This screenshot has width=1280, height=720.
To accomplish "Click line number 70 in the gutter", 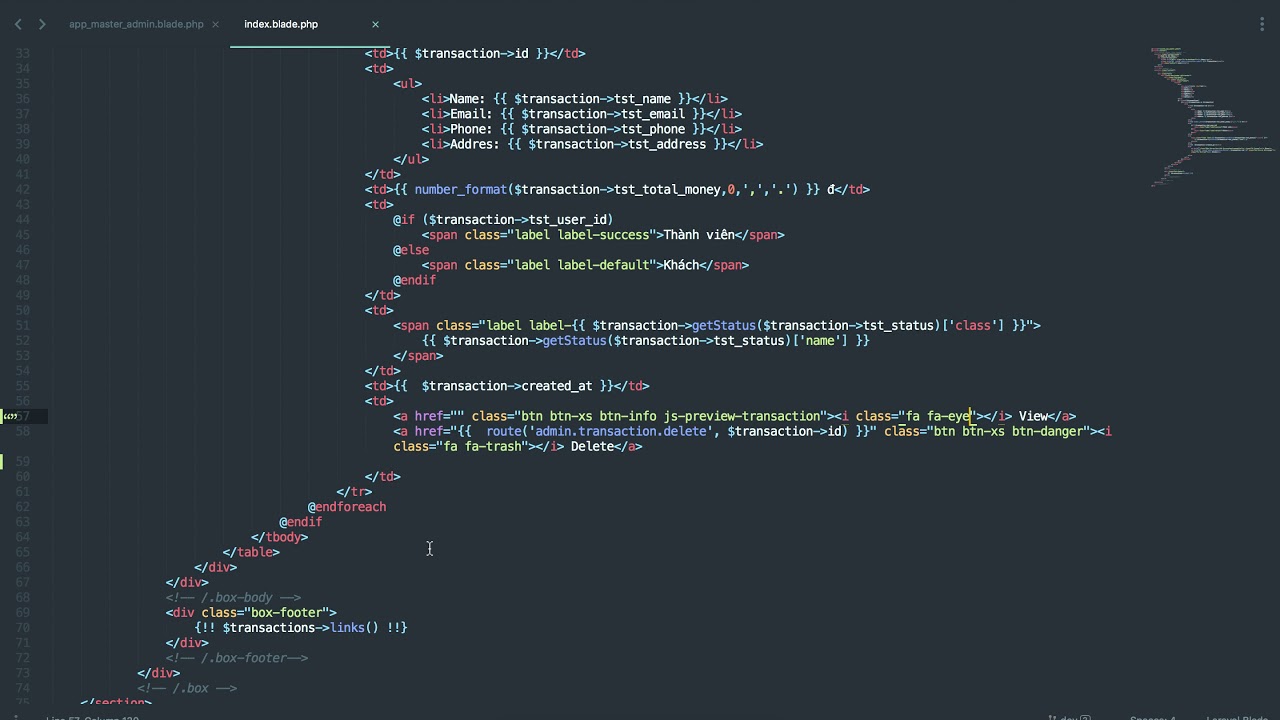I will (23, 627).
